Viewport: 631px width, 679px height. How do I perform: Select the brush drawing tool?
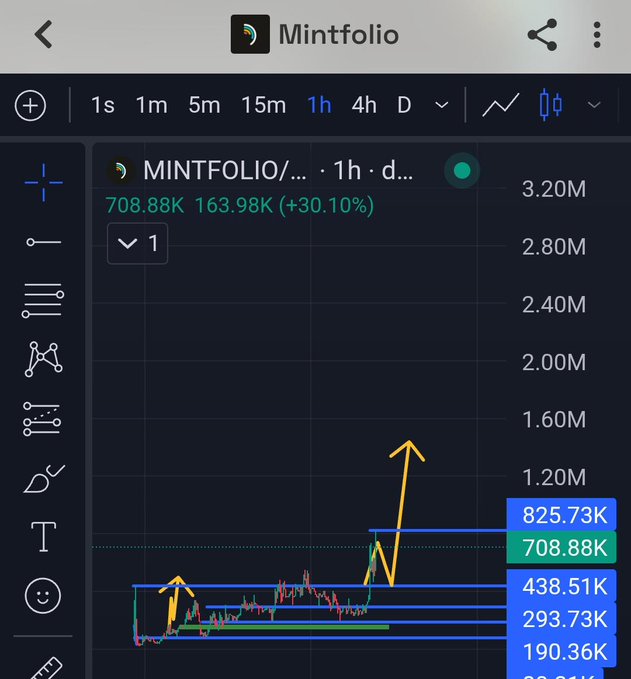44,479
